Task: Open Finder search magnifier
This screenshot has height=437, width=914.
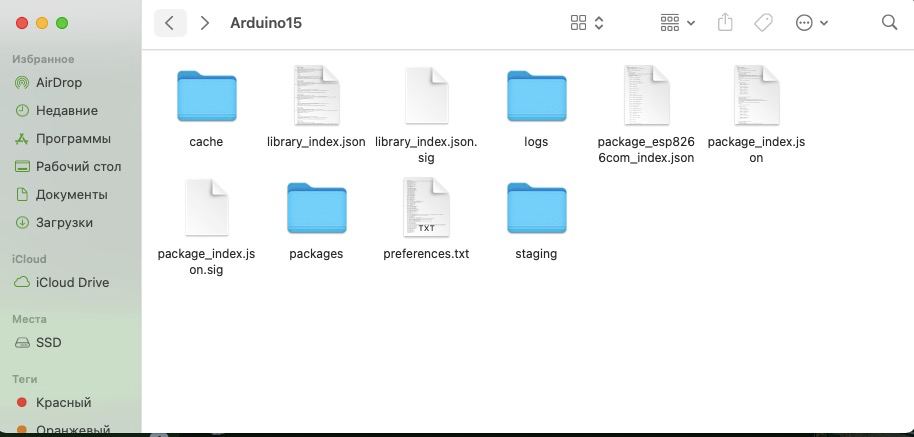Action: coord(890,23)
